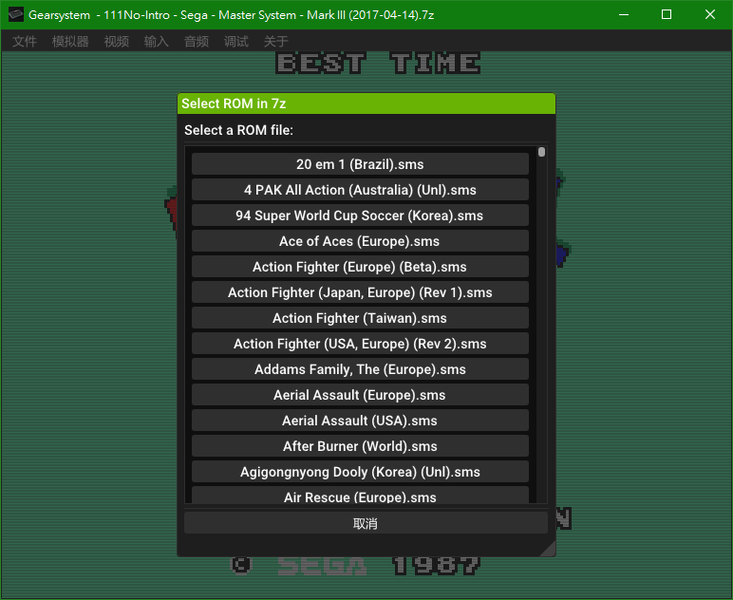The image size is (733, 600).
Task: Close the Gearsystem window
Action: (710, 14)
